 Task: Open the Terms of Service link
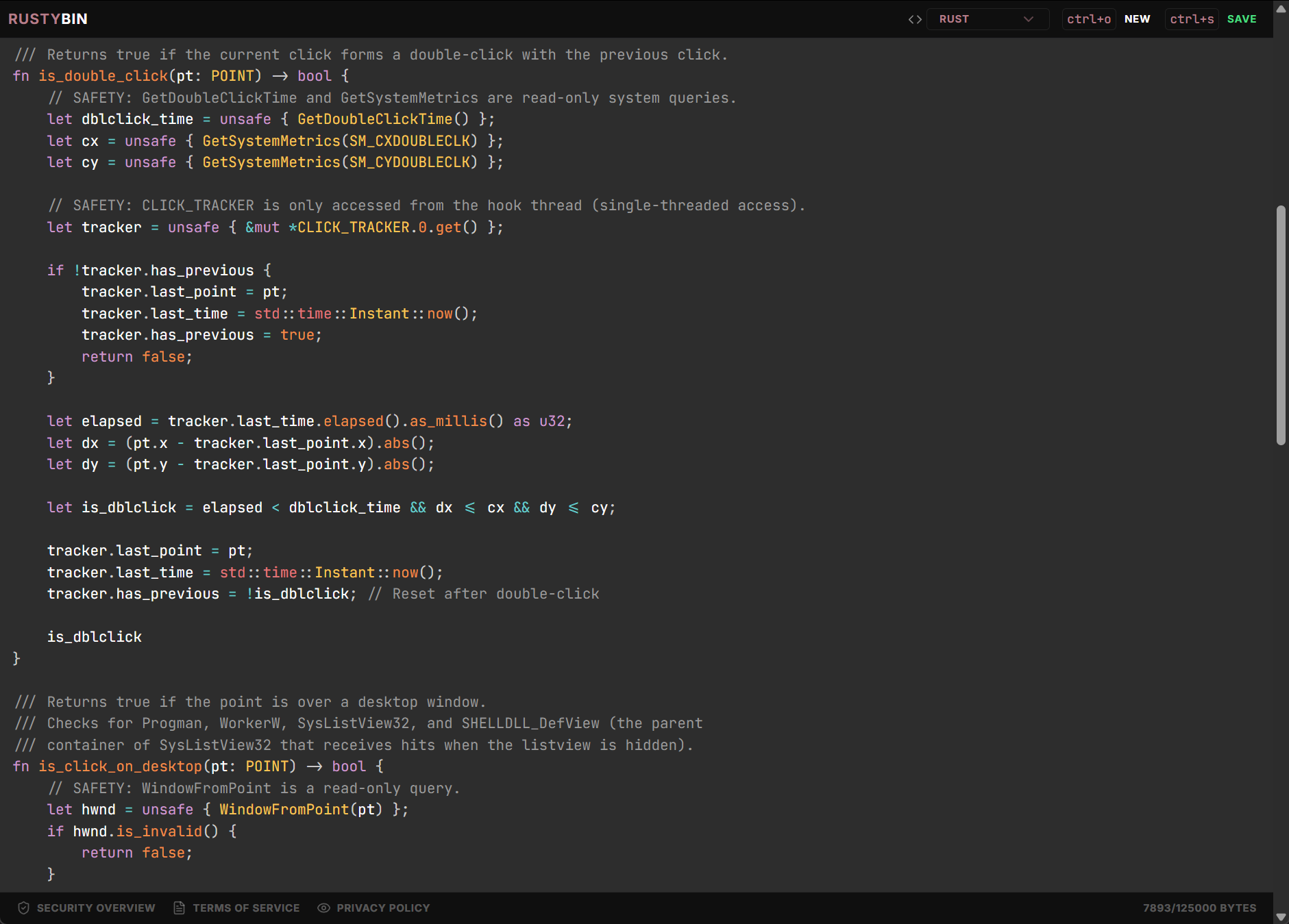(246, 908)
